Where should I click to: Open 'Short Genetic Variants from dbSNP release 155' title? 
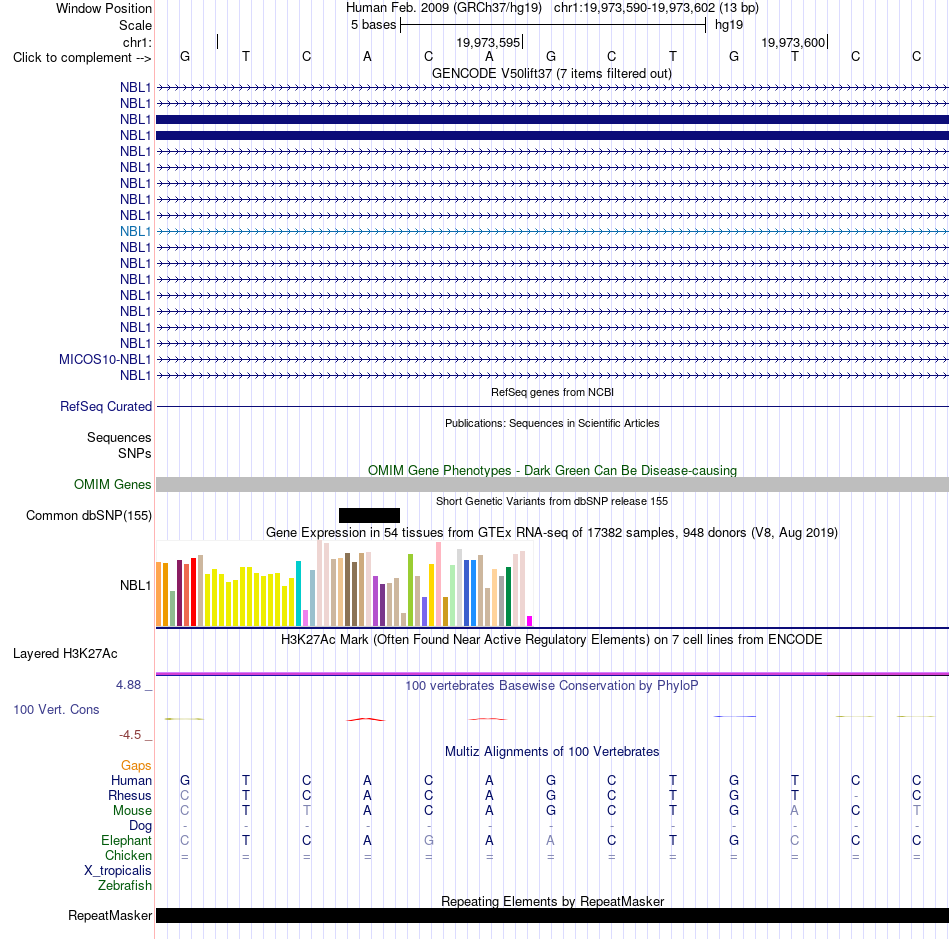(x=552, y=502)
